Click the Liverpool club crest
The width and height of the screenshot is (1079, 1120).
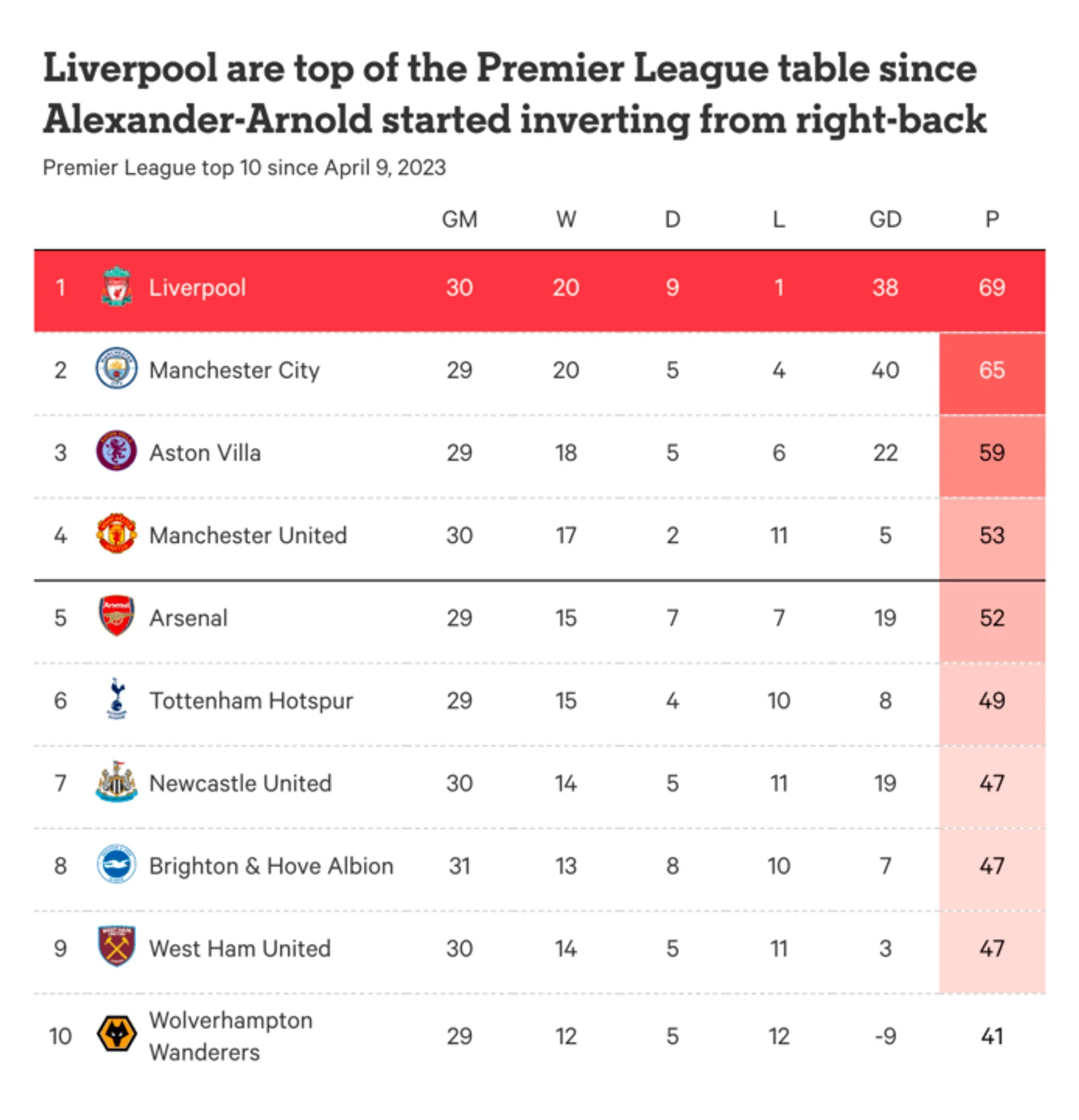tap(116, 288)
